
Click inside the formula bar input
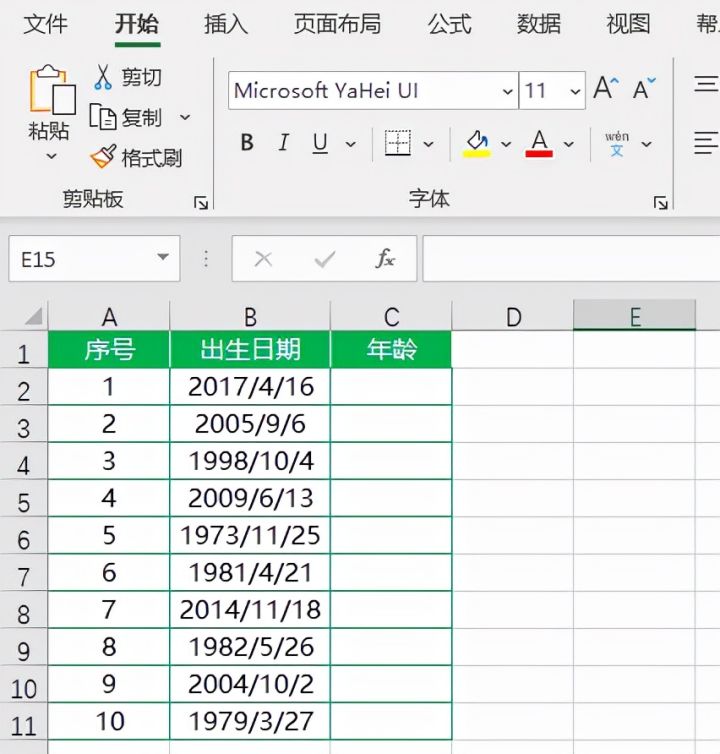coord(571,259)
